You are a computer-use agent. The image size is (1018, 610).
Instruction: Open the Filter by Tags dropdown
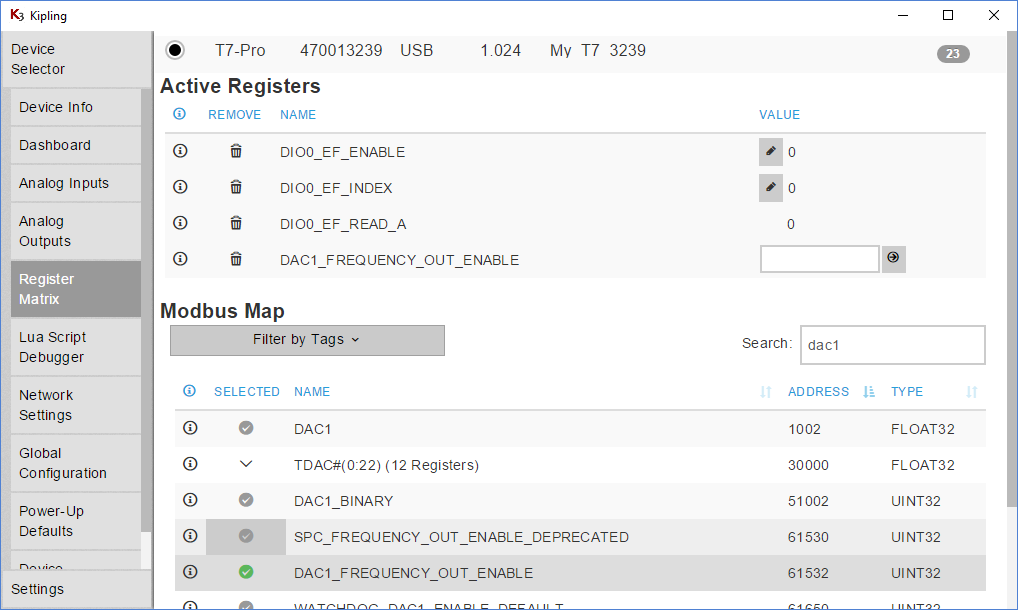(x=307, y=340)
